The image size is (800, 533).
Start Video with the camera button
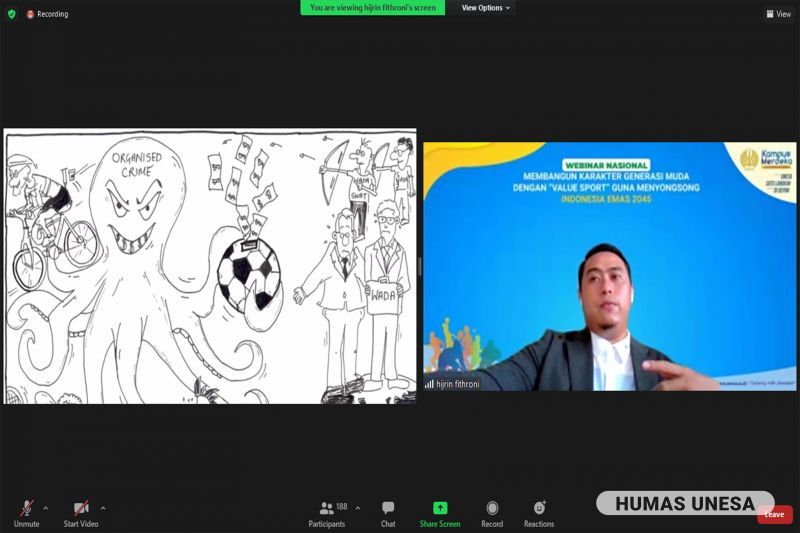click(x=81, y=513)
